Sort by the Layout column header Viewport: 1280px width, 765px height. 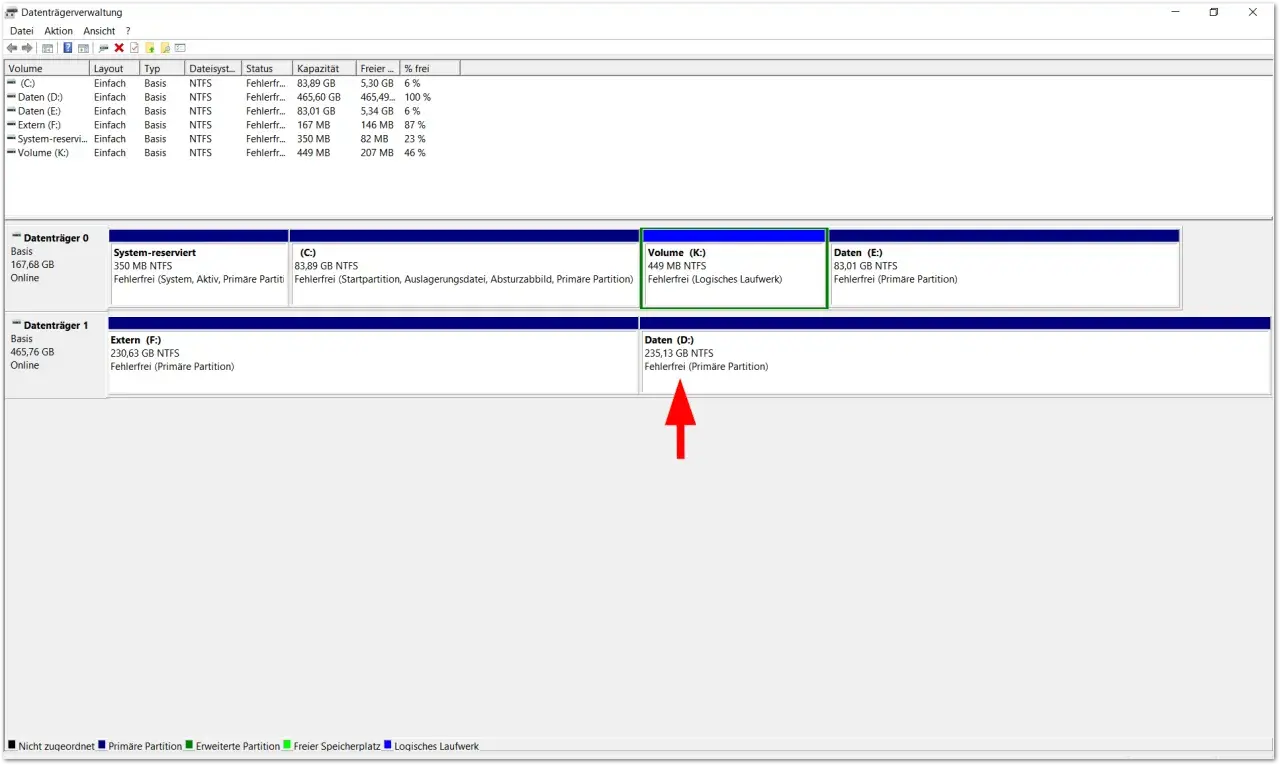[x=115, y=68]
